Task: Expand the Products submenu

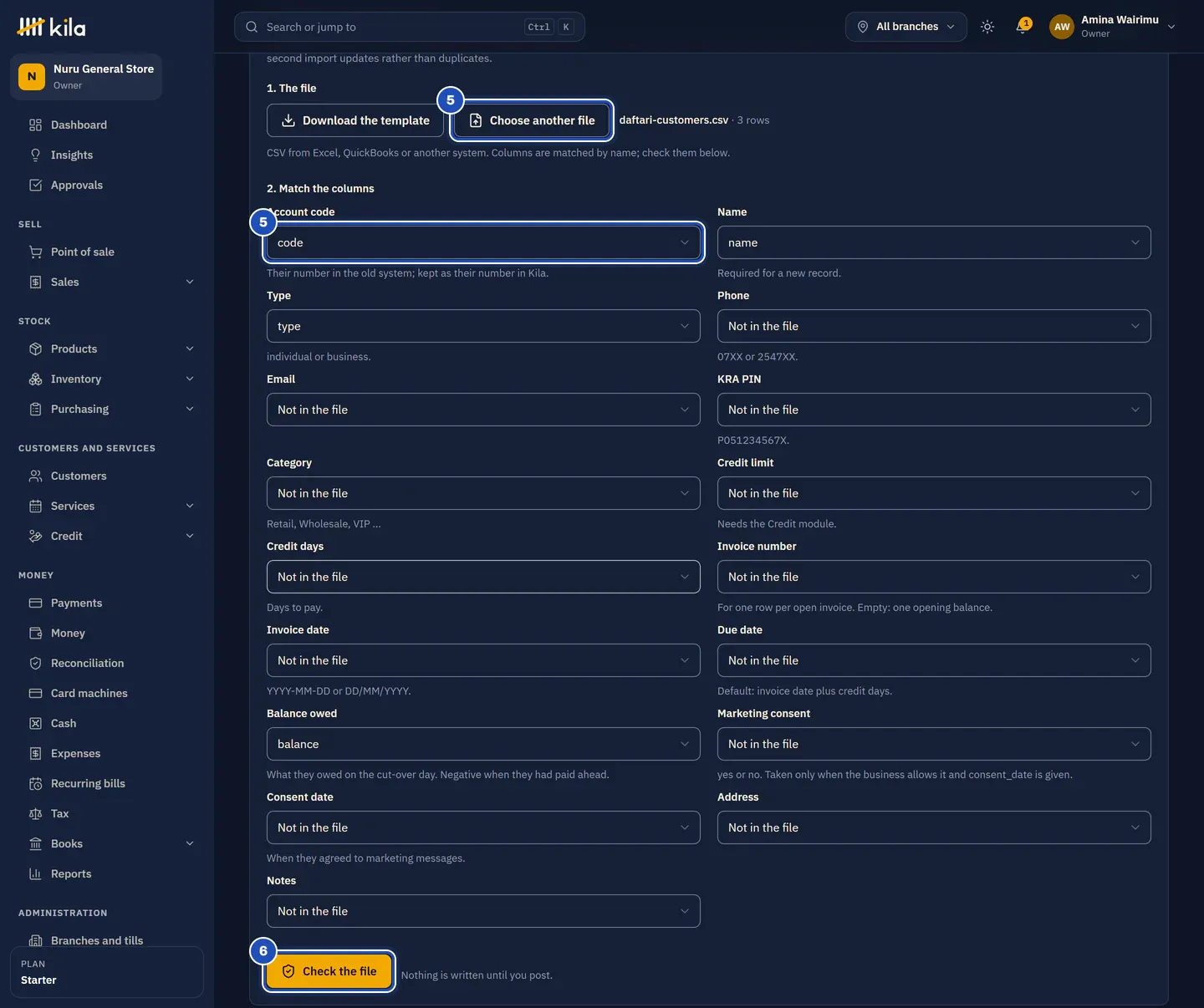Action: click(x=190, y=349)
